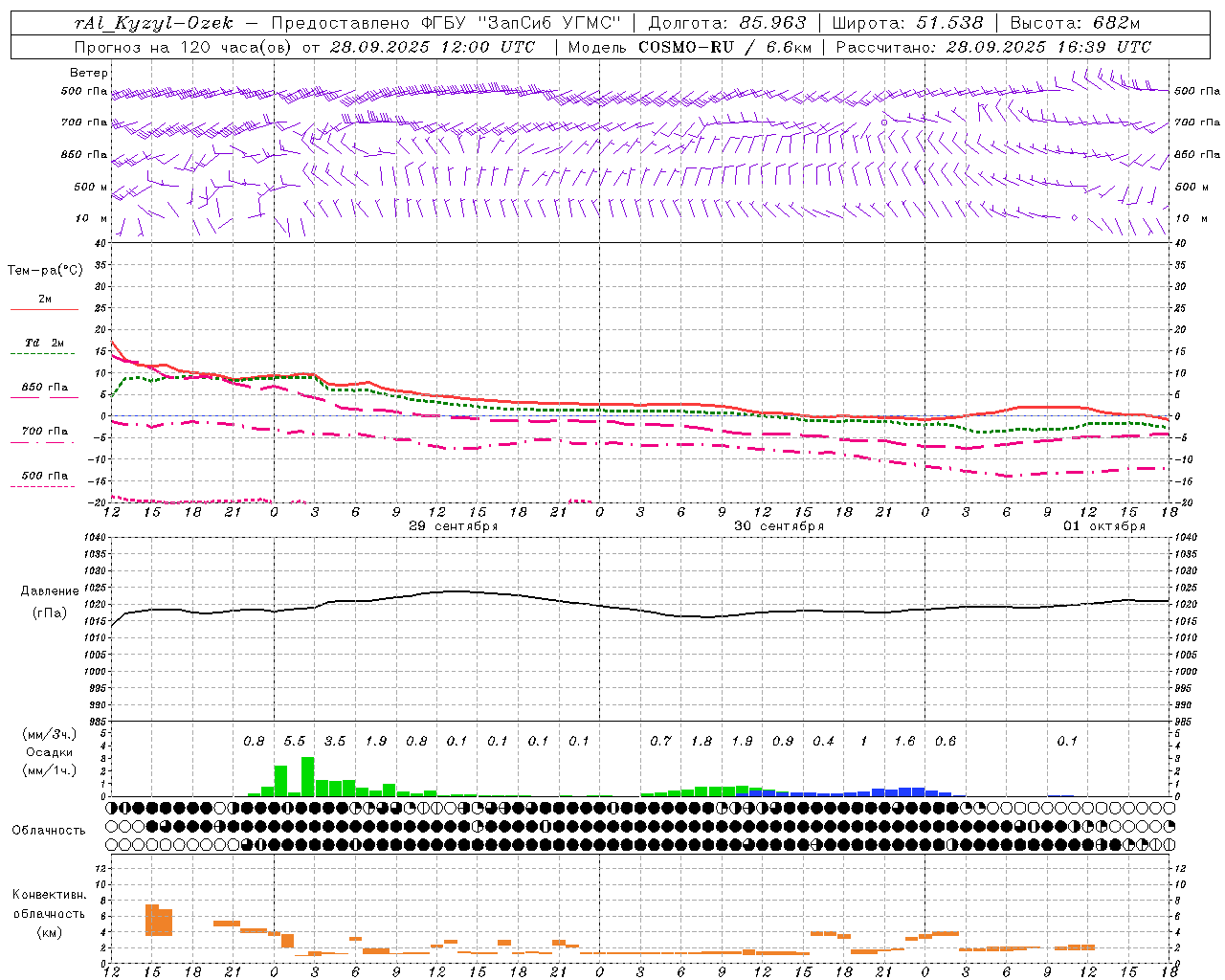Select the date label 01 октября
Screen dimensions: 1225x980
[x=1104, y=526]
